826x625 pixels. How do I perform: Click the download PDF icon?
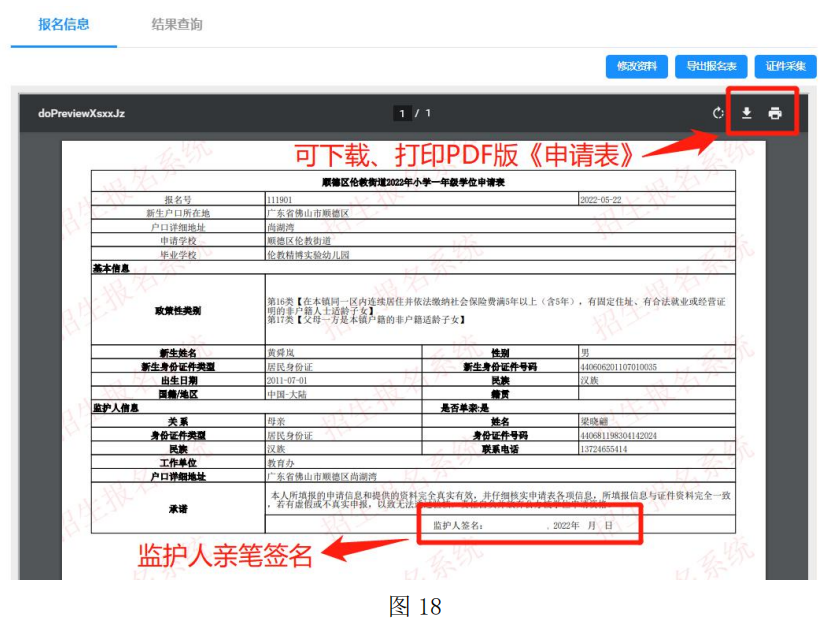(746, 113)
